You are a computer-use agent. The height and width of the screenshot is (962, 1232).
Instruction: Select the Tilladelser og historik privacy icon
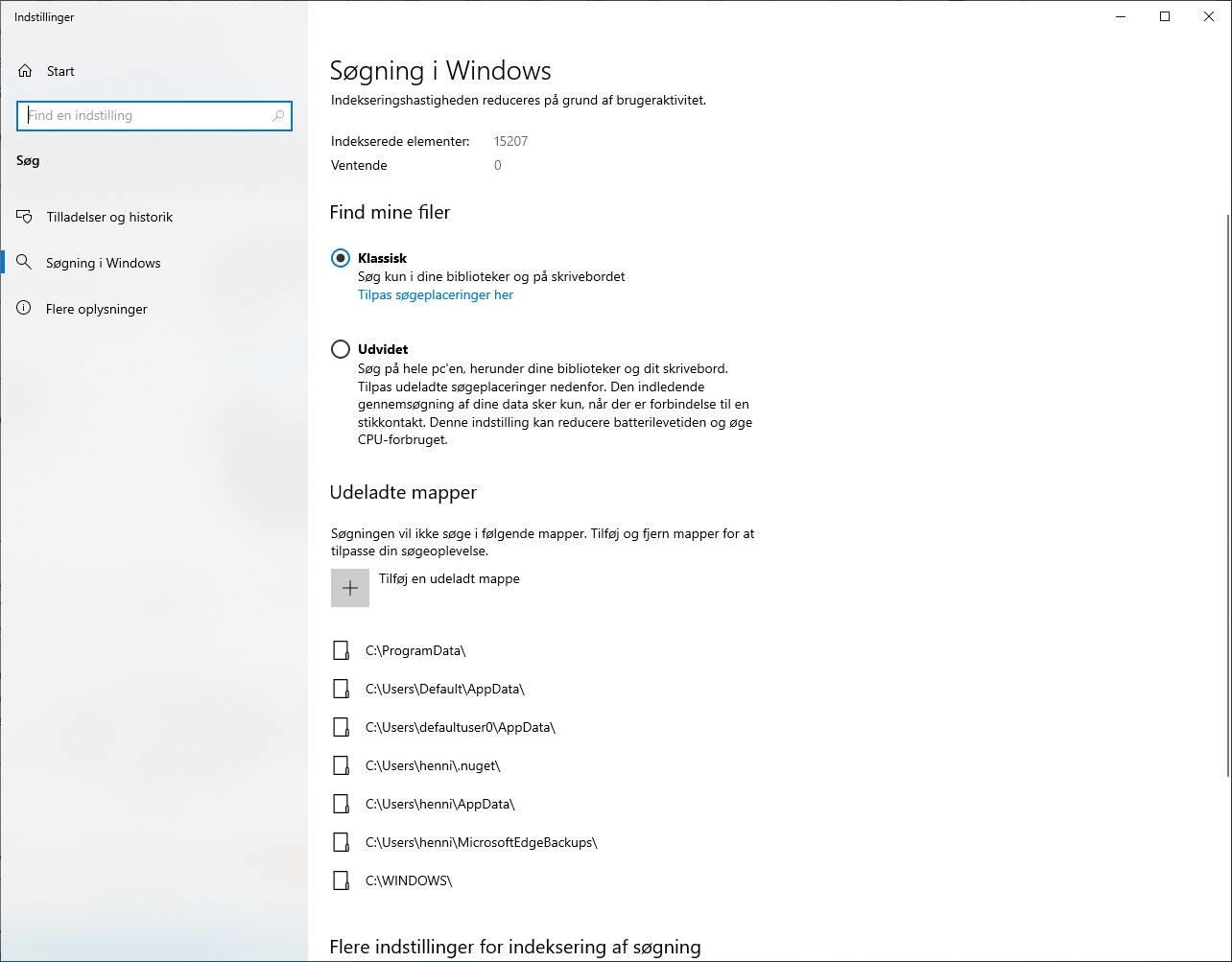(x=23, y=216)
